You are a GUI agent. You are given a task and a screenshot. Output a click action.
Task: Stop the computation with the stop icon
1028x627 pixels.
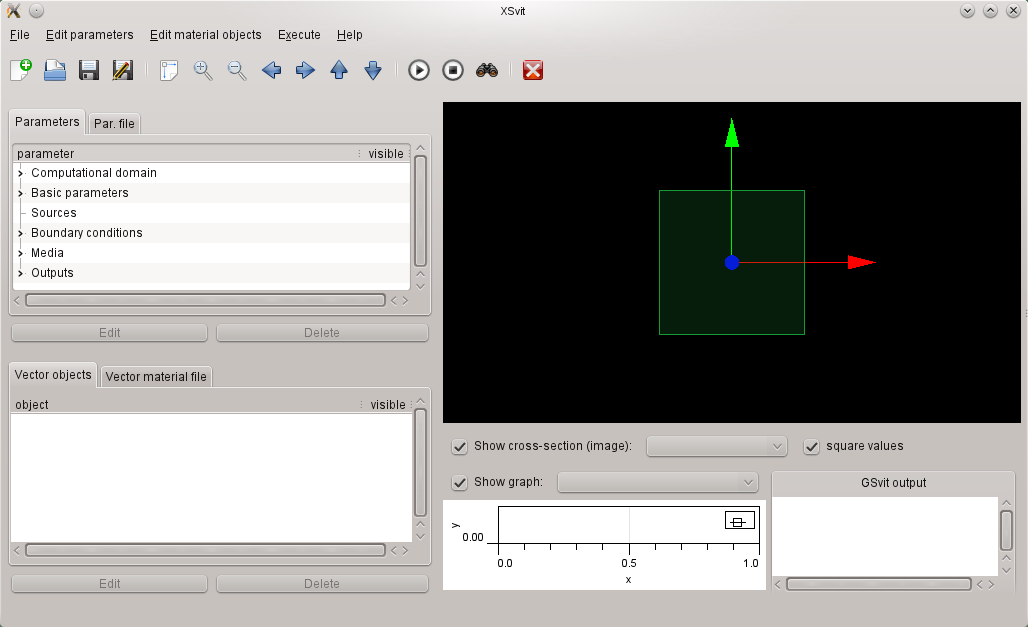[x=453, y=70]
